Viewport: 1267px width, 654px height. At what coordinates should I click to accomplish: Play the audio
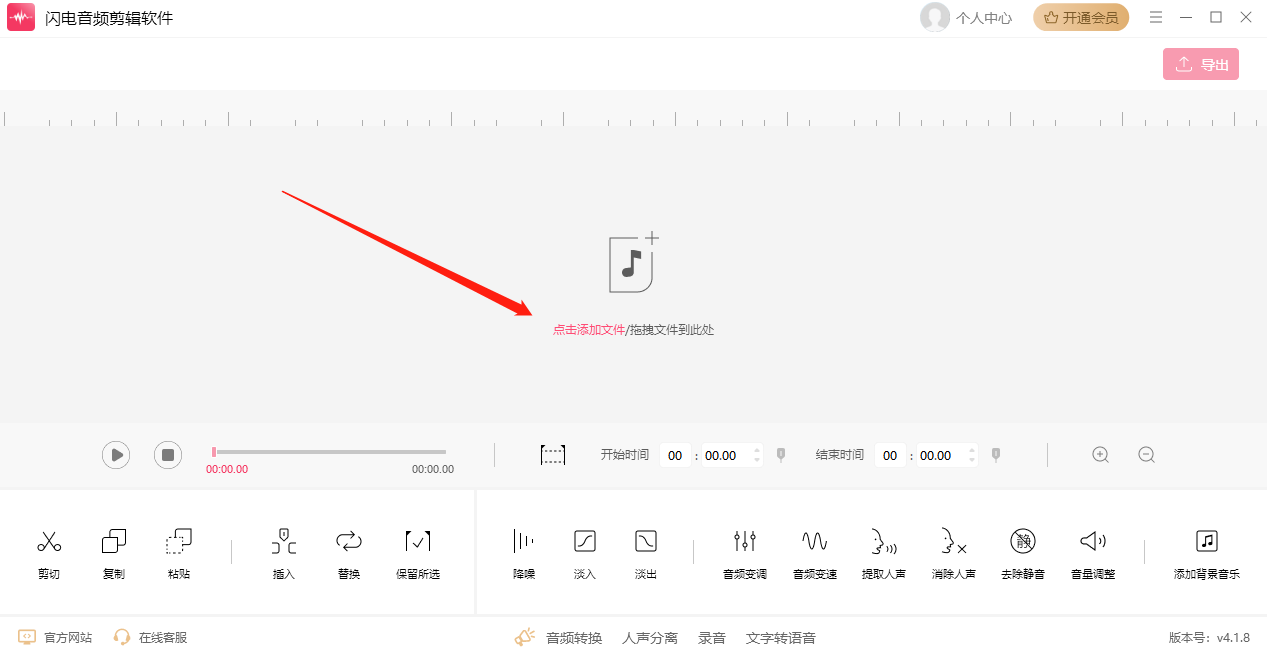116,455
